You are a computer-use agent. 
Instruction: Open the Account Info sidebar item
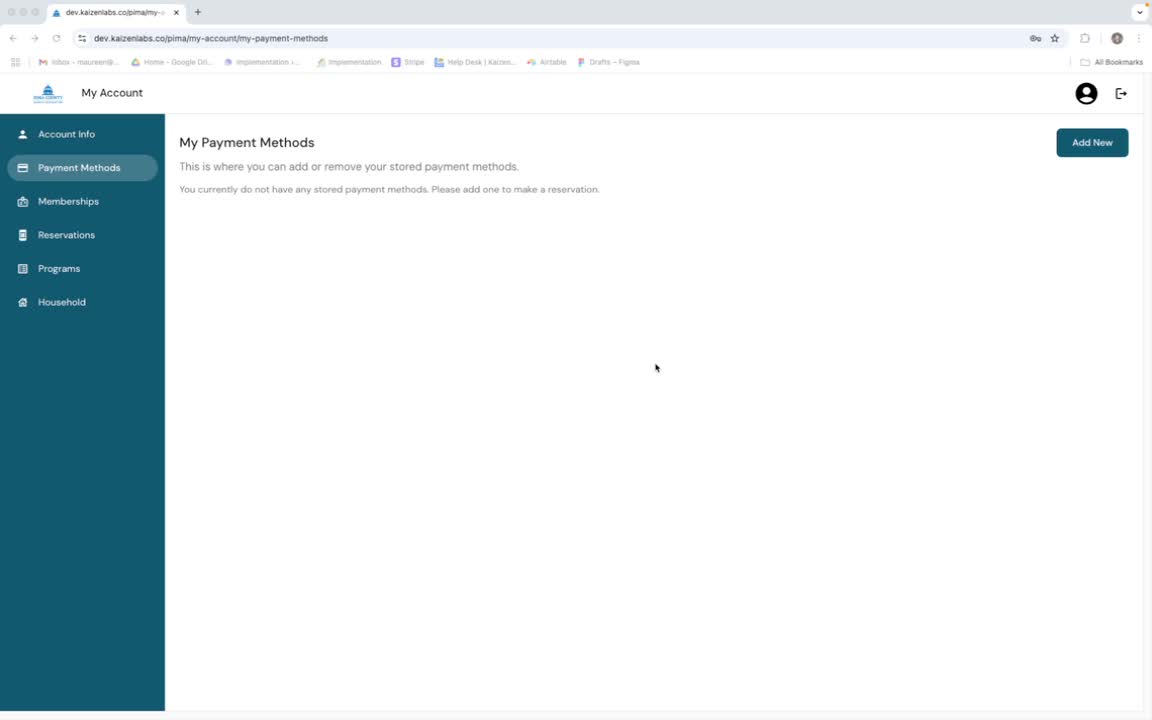click(x=82, y=134)
